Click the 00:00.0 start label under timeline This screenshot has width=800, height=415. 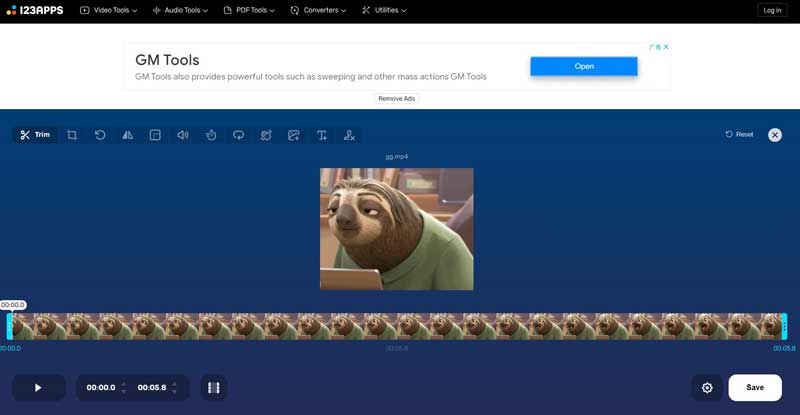point(10,348)
